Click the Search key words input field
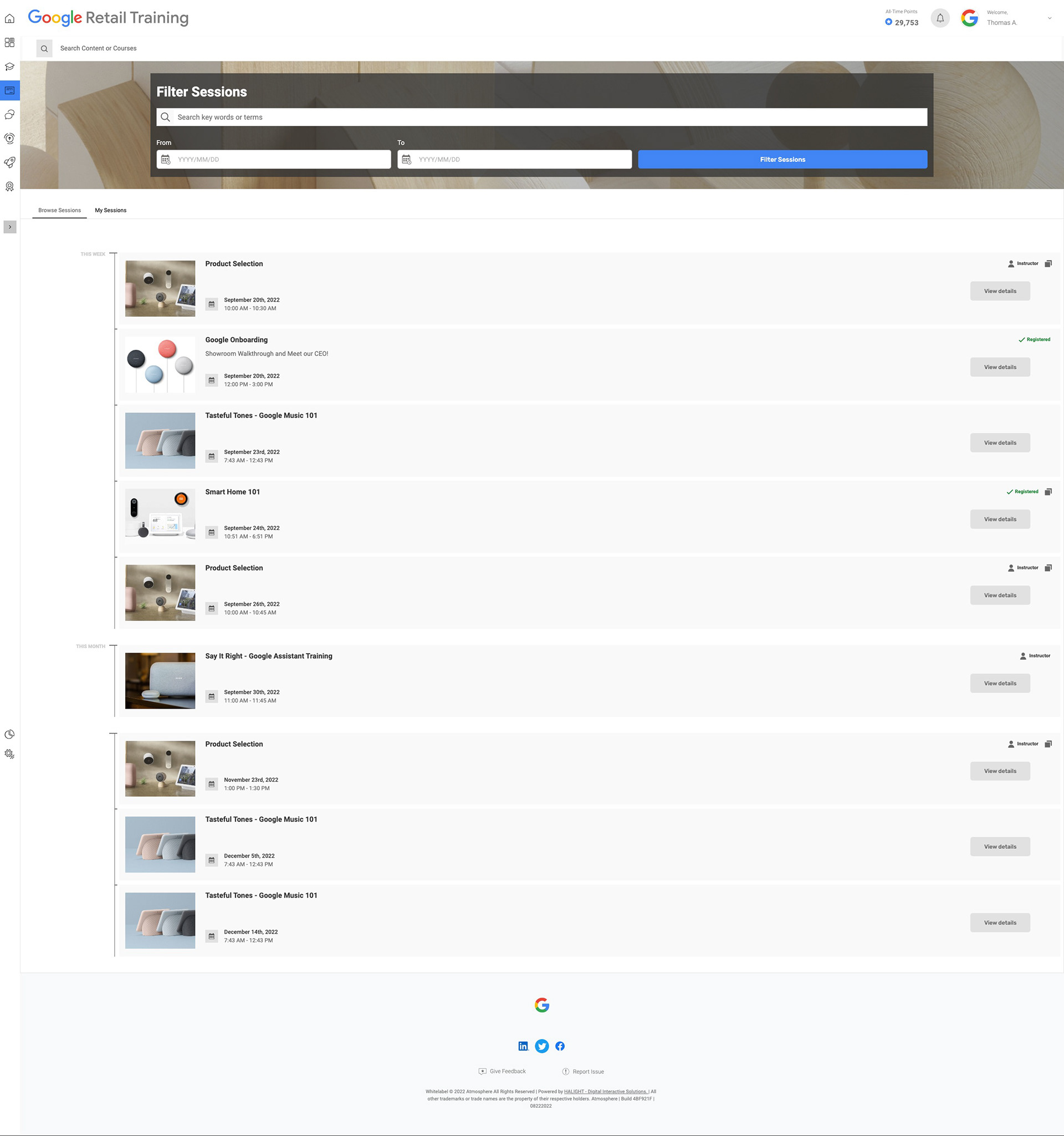The height and width of the screenshot is (1136, 1064). (541, 117)
